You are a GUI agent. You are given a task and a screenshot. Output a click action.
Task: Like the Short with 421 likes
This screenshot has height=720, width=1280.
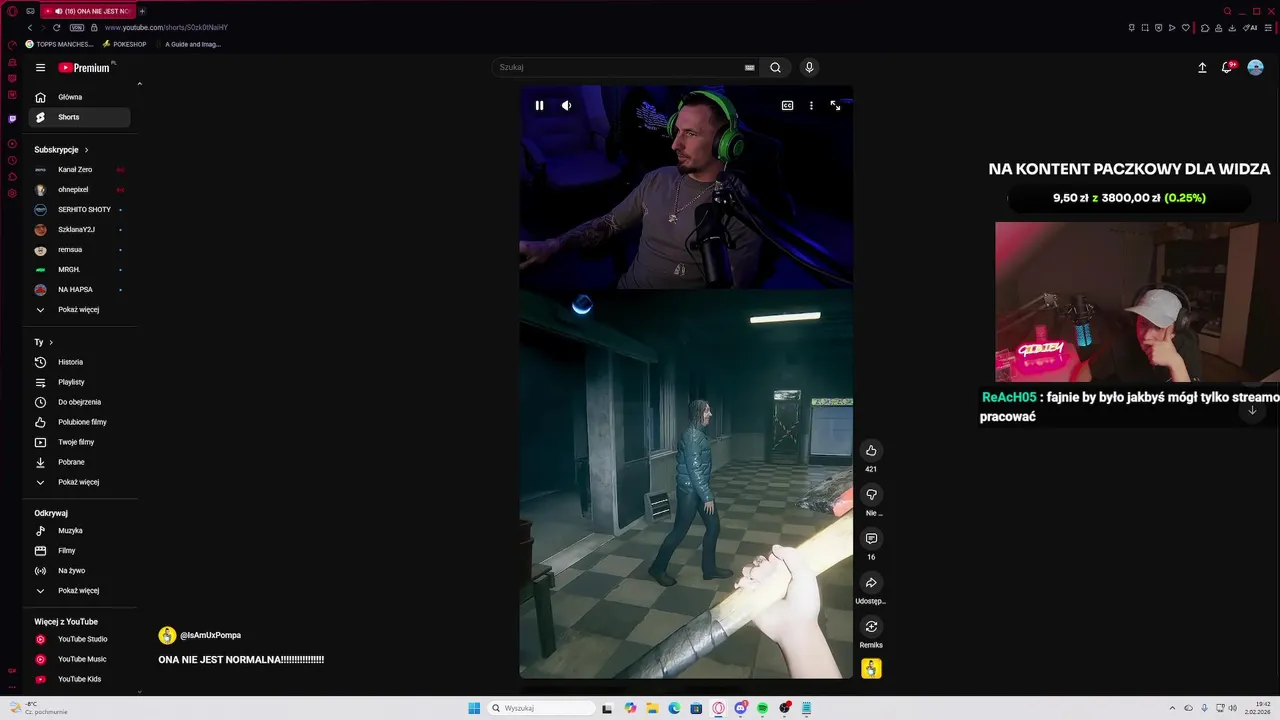[871, 450]
